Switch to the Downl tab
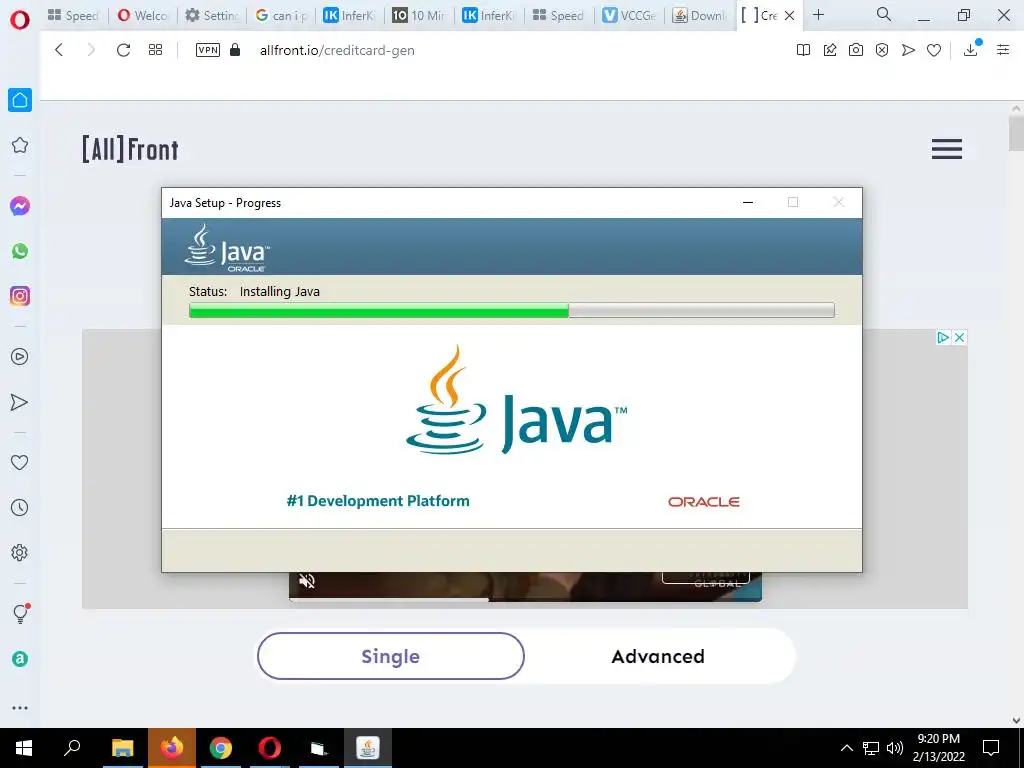Image resolution: width=1024 pixels, height=768 pixels. click(699, 16)
